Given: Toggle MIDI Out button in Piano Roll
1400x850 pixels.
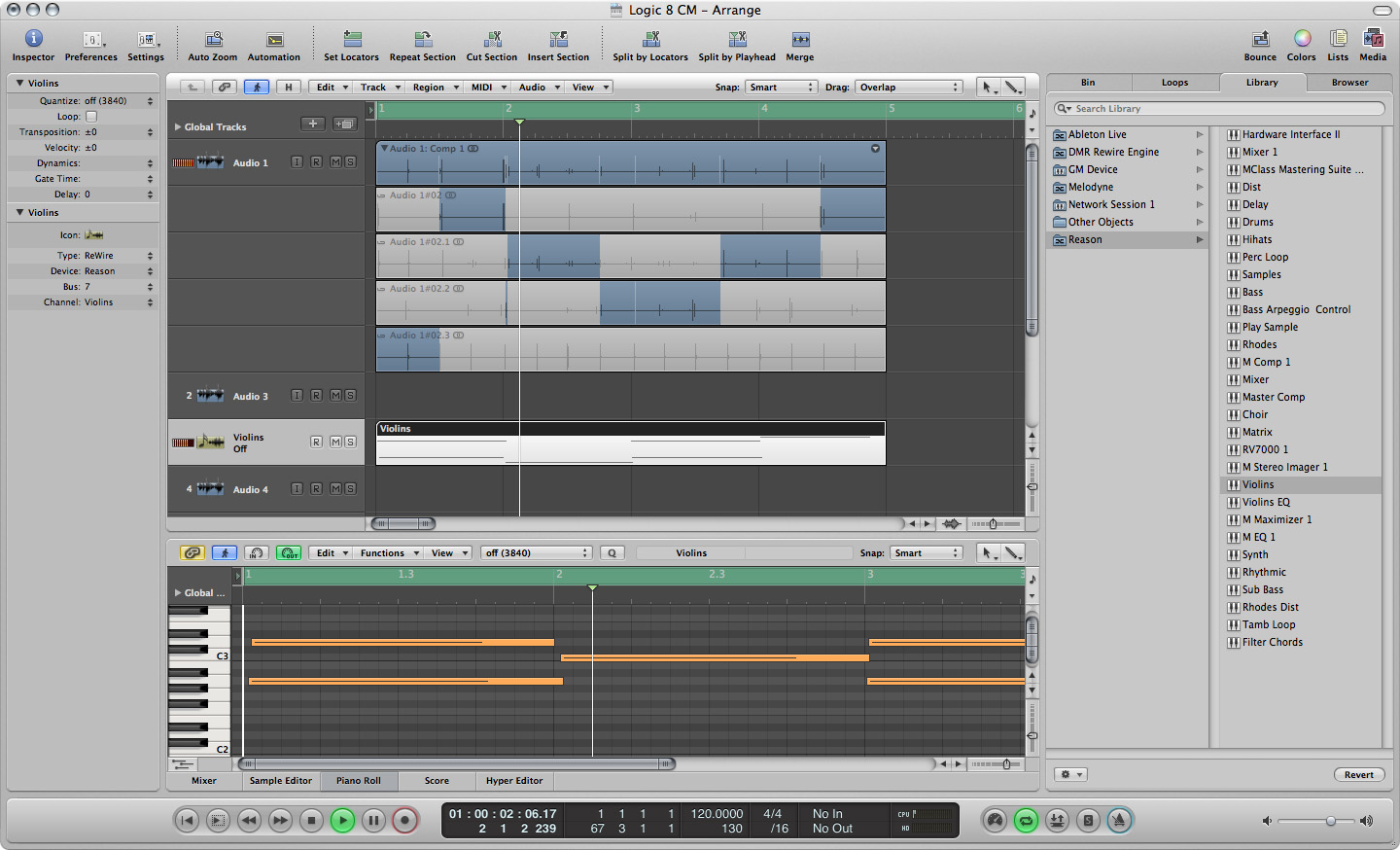Looking at the screenshot, I should tap(289, 552).
